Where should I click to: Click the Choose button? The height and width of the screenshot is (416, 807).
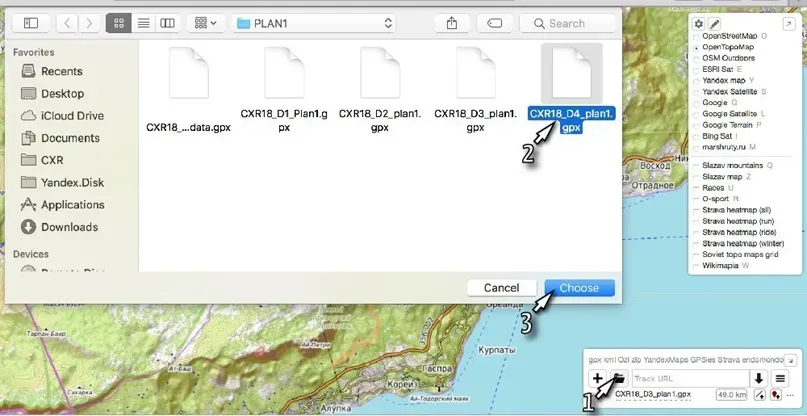[580, 288]
